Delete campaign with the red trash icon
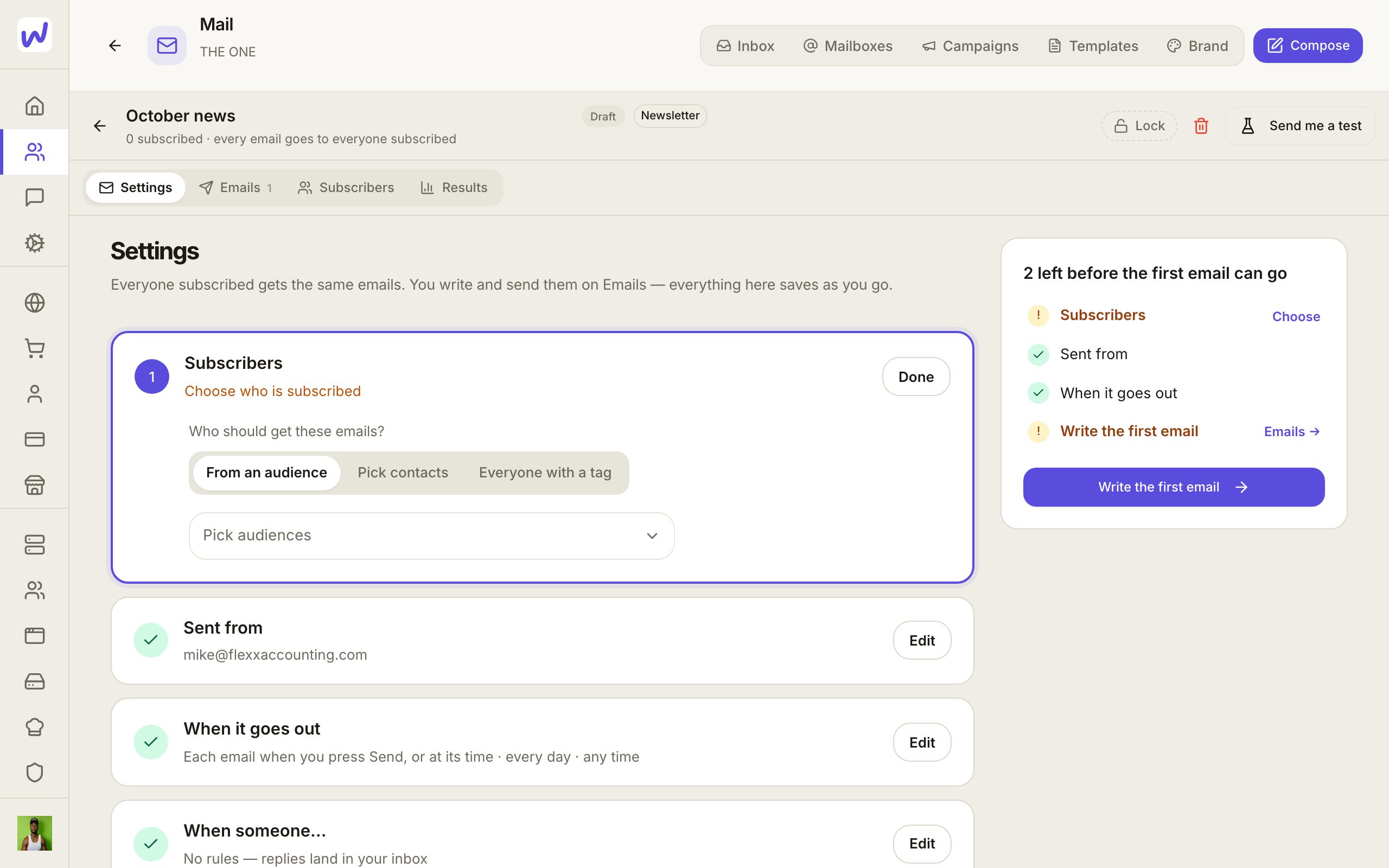The height and width of the screenshot is (868, 1389). click(x=1201, y=126)
